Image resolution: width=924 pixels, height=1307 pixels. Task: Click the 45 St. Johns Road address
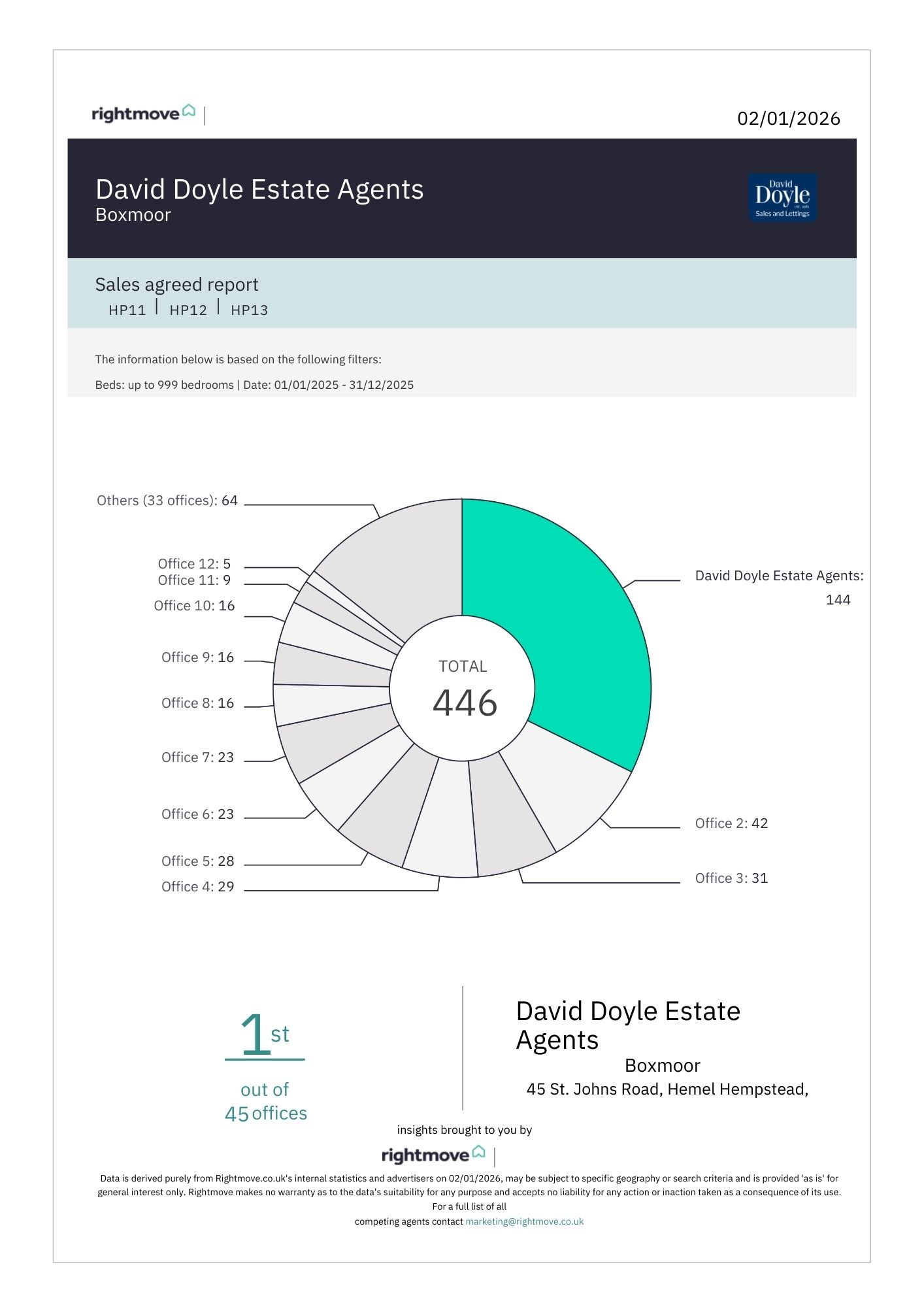(667, 1089)
